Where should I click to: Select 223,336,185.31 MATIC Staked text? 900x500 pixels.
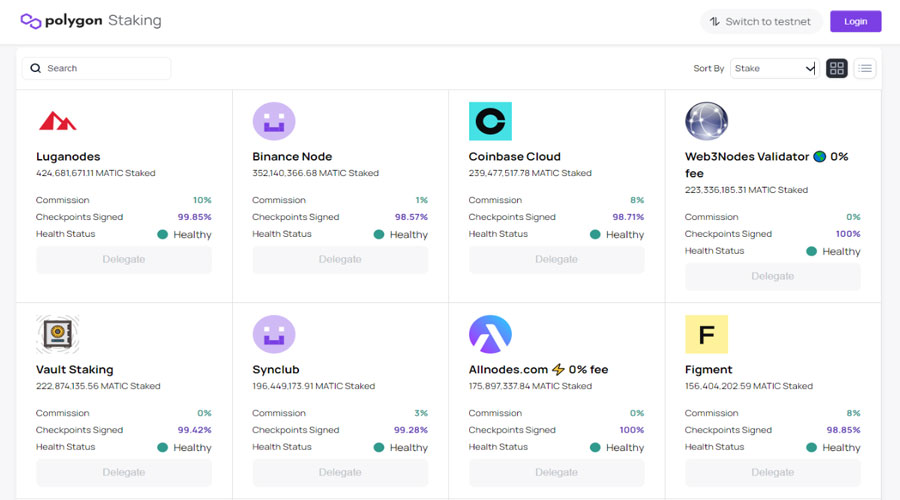[746, 189]
